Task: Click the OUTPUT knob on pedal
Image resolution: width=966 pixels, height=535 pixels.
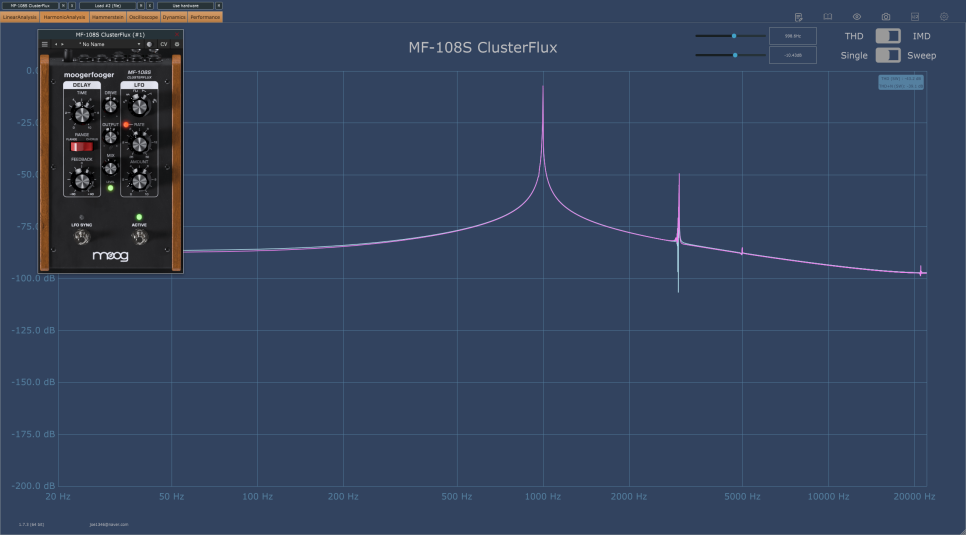Action: point(110,137)
